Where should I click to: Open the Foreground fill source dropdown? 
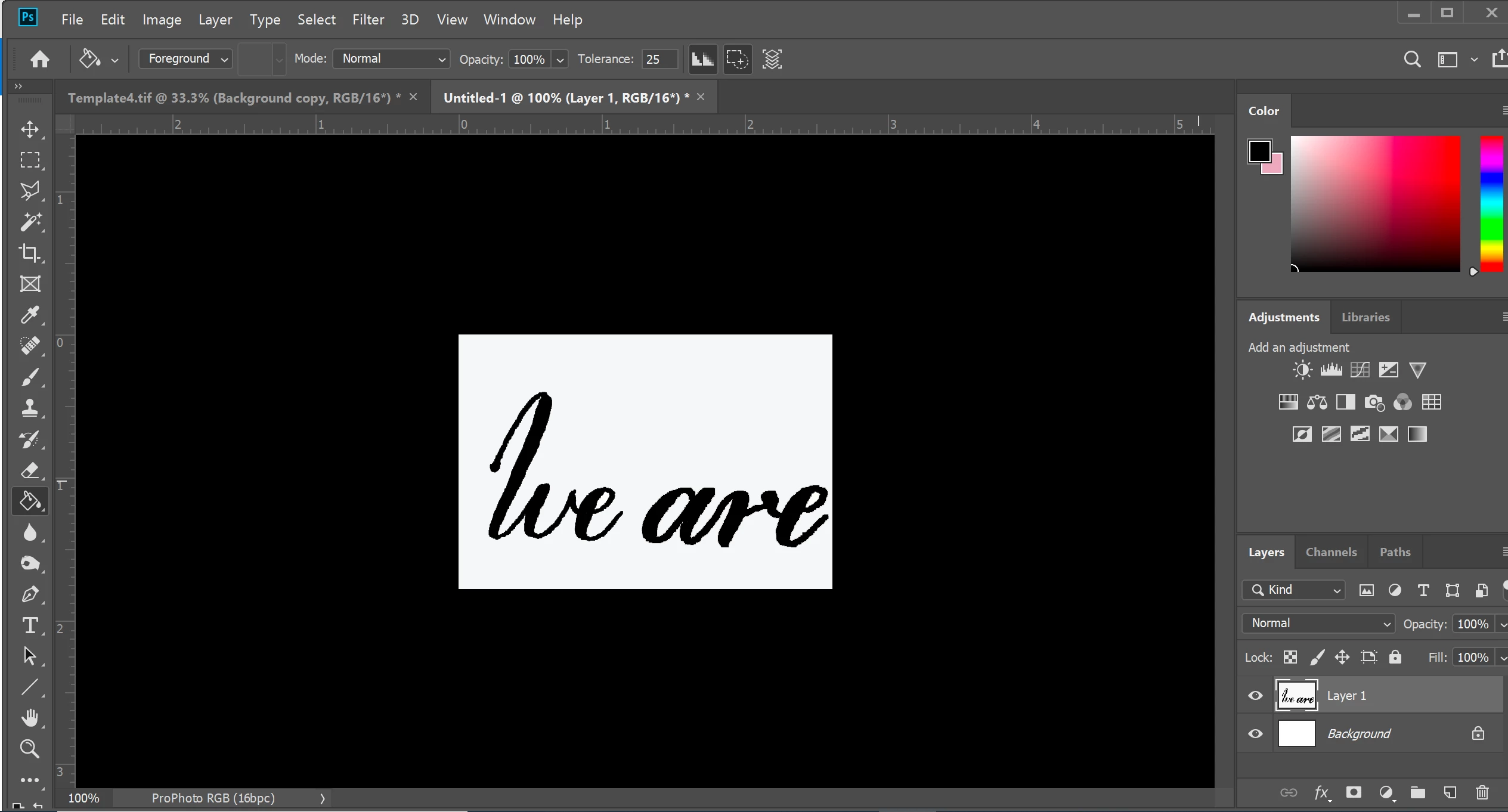pos(185,59)
